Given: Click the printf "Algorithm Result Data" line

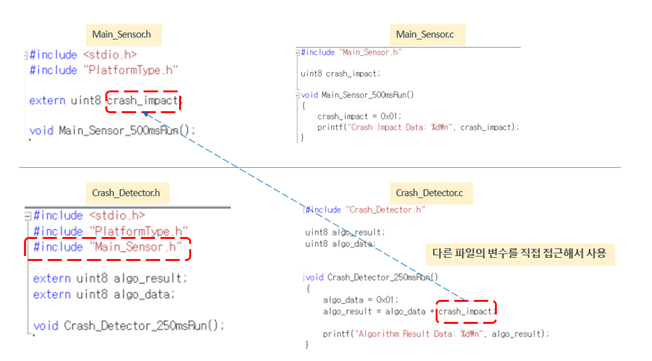Looking at the screenshot, I should [436, 334].
